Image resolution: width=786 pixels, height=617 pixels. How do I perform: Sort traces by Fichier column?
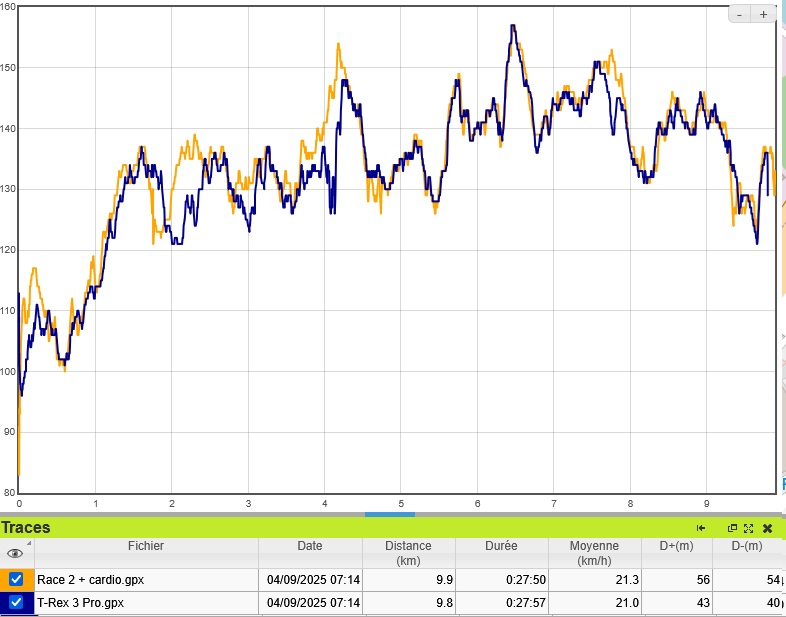[x=145, y=546]
